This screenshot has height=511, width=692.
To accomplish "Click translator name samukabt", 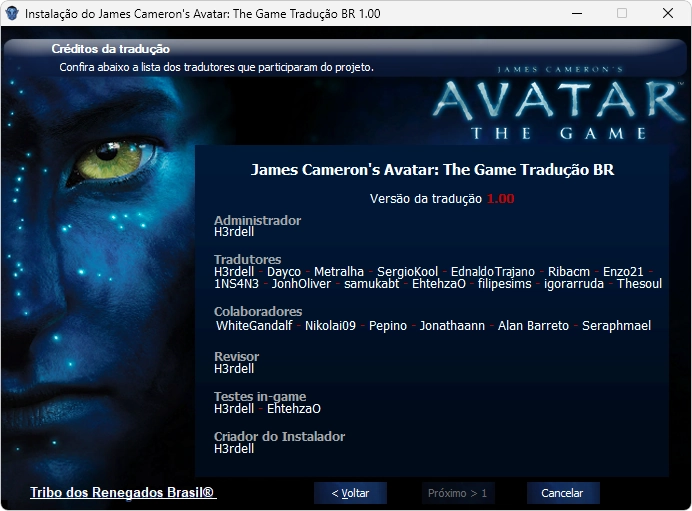I will coord(372,284).
